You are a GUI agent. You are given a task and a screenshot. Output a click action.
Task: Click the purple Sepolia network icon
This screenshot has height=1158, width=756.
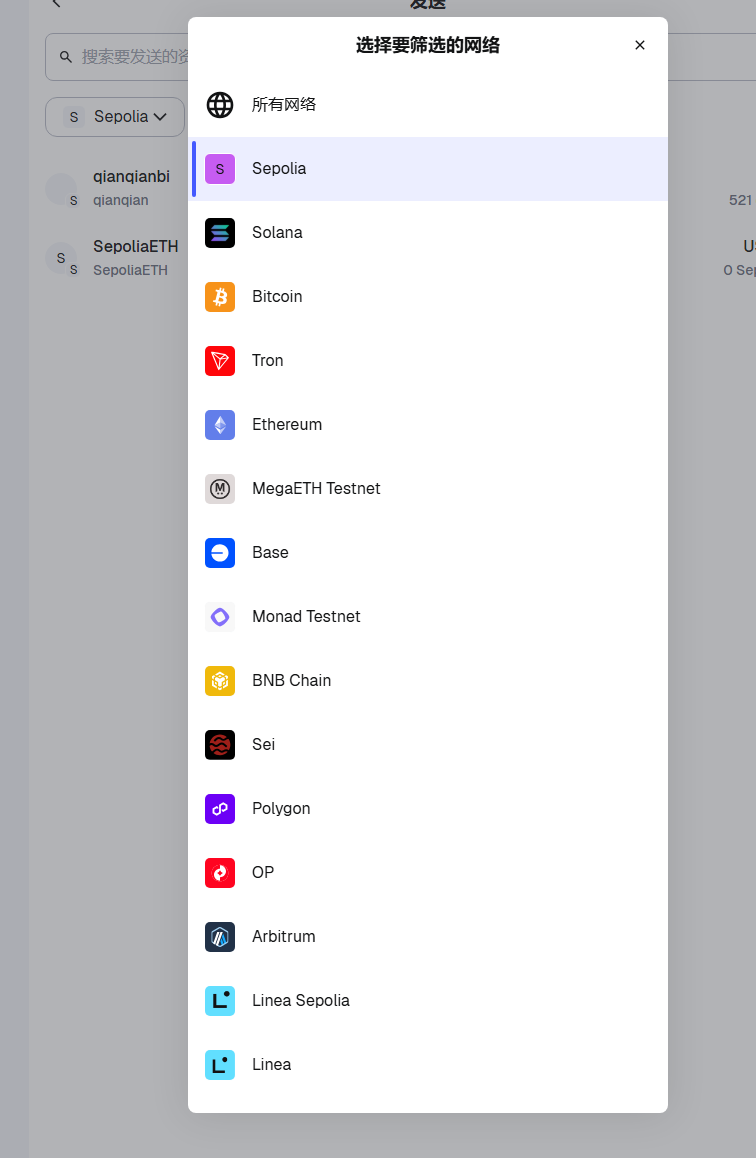(220, 169)
